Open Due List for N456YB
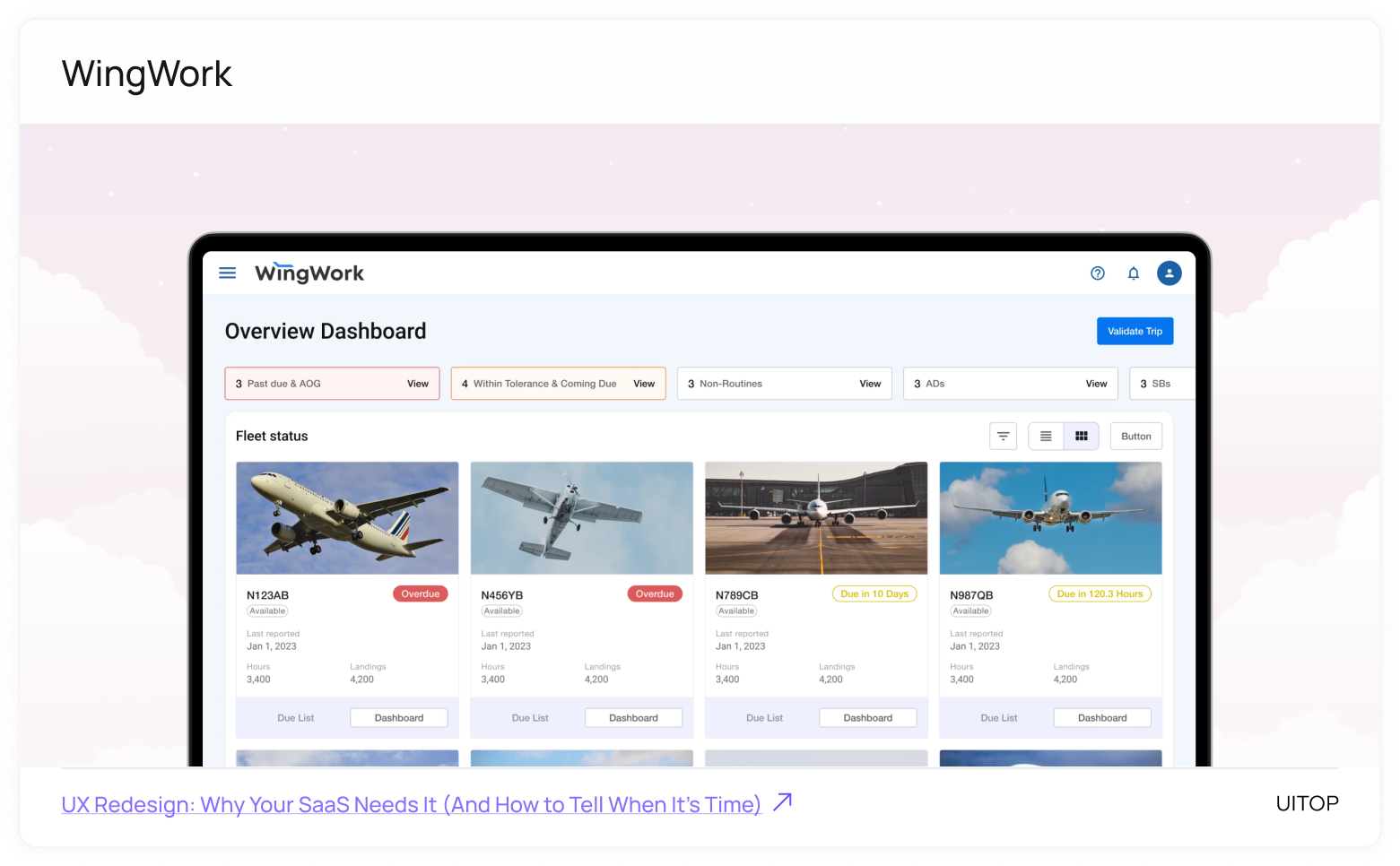1400x866 pixels. point(530,718)
